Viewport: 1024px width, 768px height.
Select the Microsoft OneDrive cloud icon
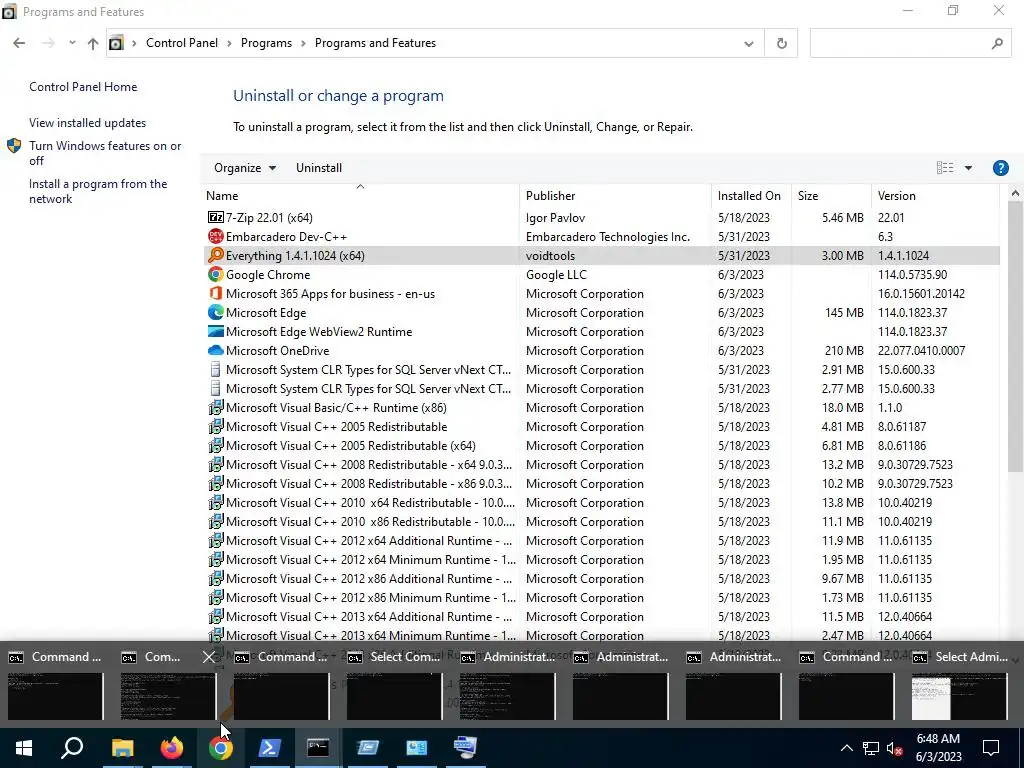pos(216,350)
